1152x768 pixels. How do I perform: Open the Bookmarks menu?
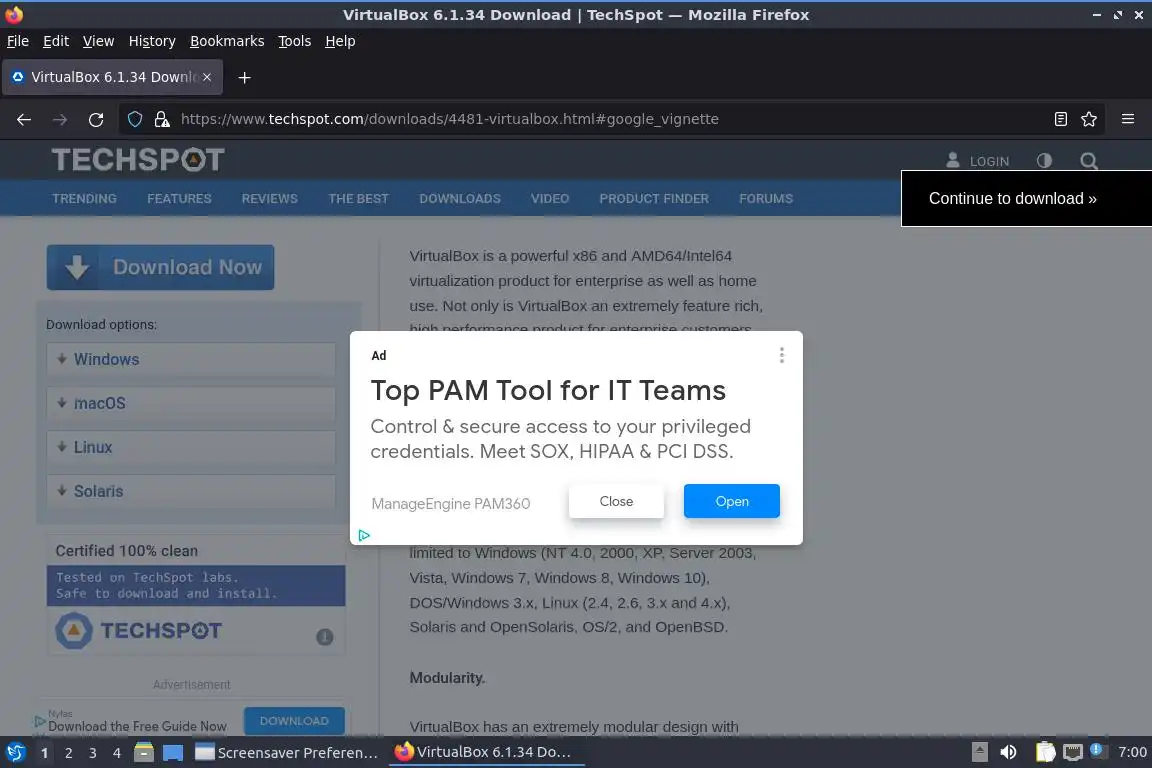[x=227, y=41]
